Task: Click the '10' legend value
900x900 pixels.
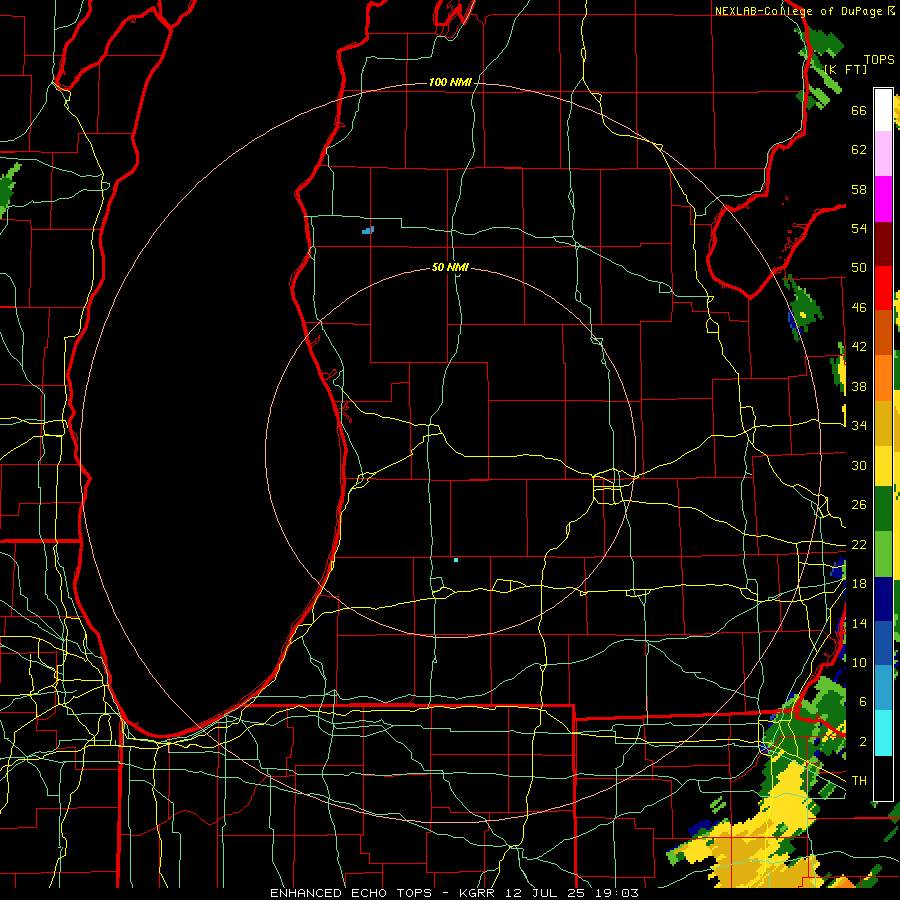Action: (x=859, y=662)
